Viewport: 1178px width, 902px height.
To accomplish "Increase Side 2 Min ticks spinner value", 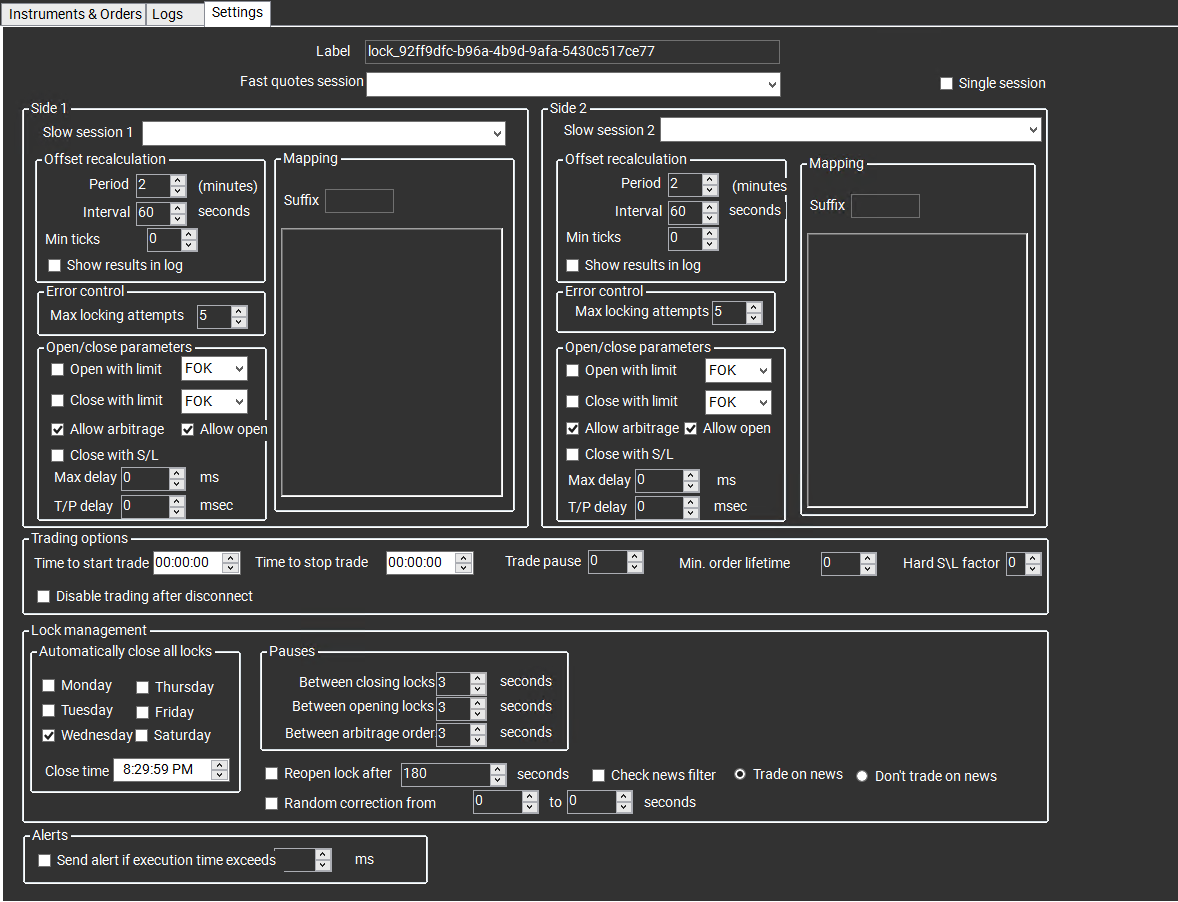I will (x=710, y=233).
